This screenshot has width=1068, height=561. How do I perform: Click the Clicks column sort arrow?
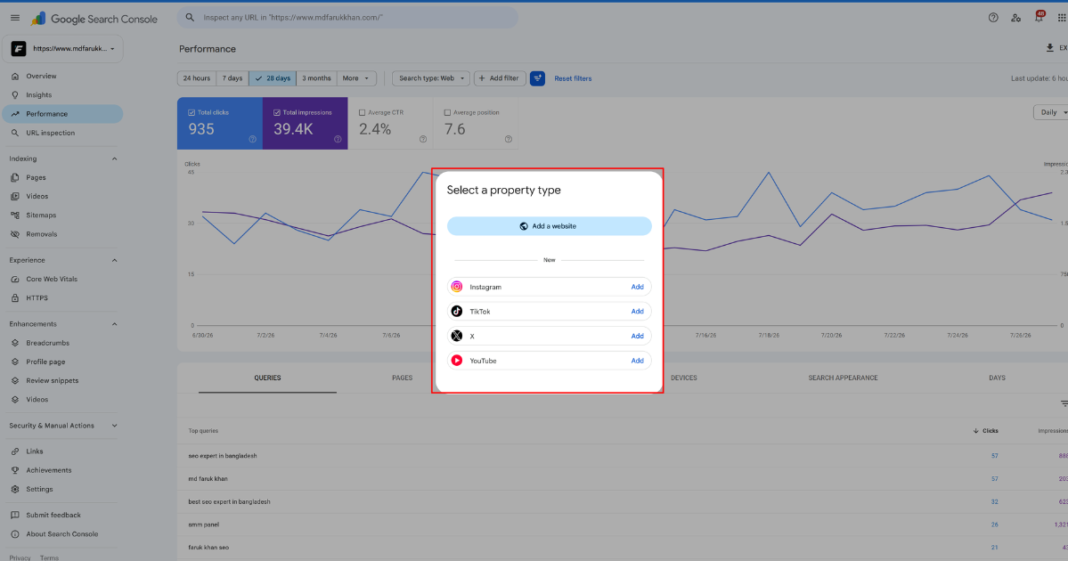click(976, 431)
